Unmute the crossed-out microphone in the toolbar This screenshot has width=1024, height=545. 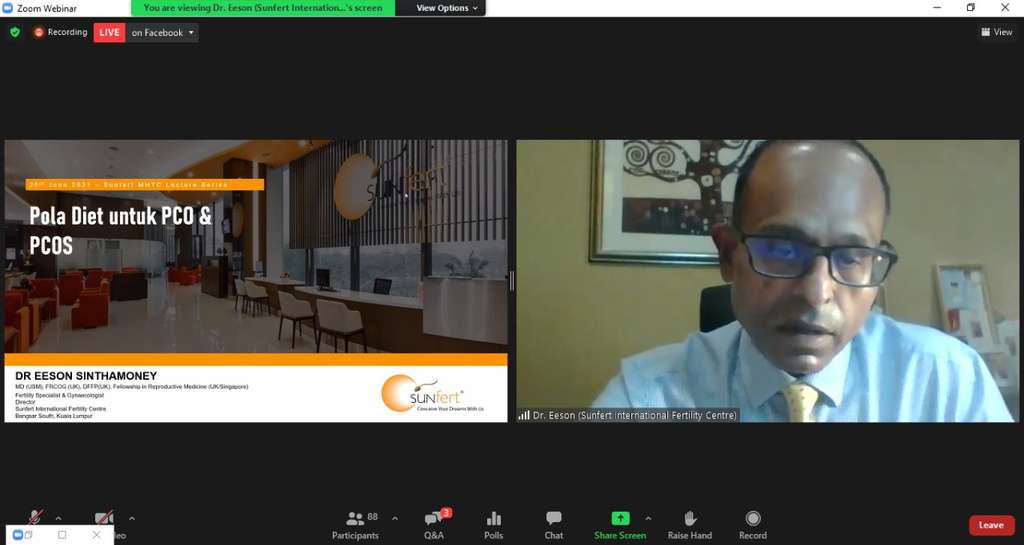pos(37,517)
